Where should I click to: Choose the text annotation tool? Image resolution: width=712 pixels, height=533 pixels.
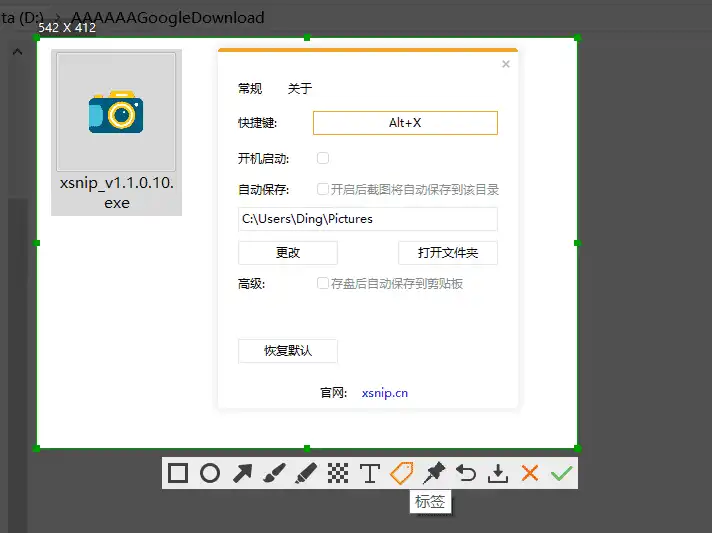coord(370,473)
